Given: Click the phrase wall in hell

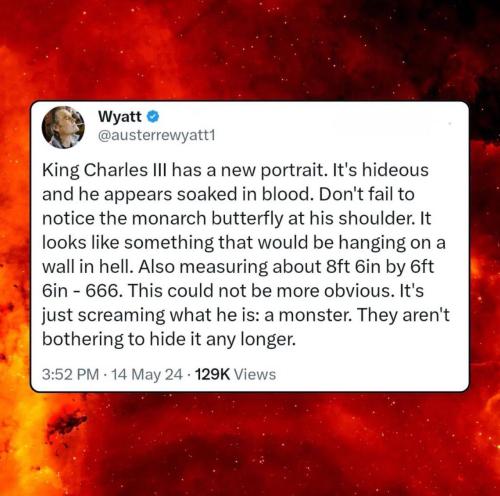Looking at the screenshot, I should click(87, 267).
